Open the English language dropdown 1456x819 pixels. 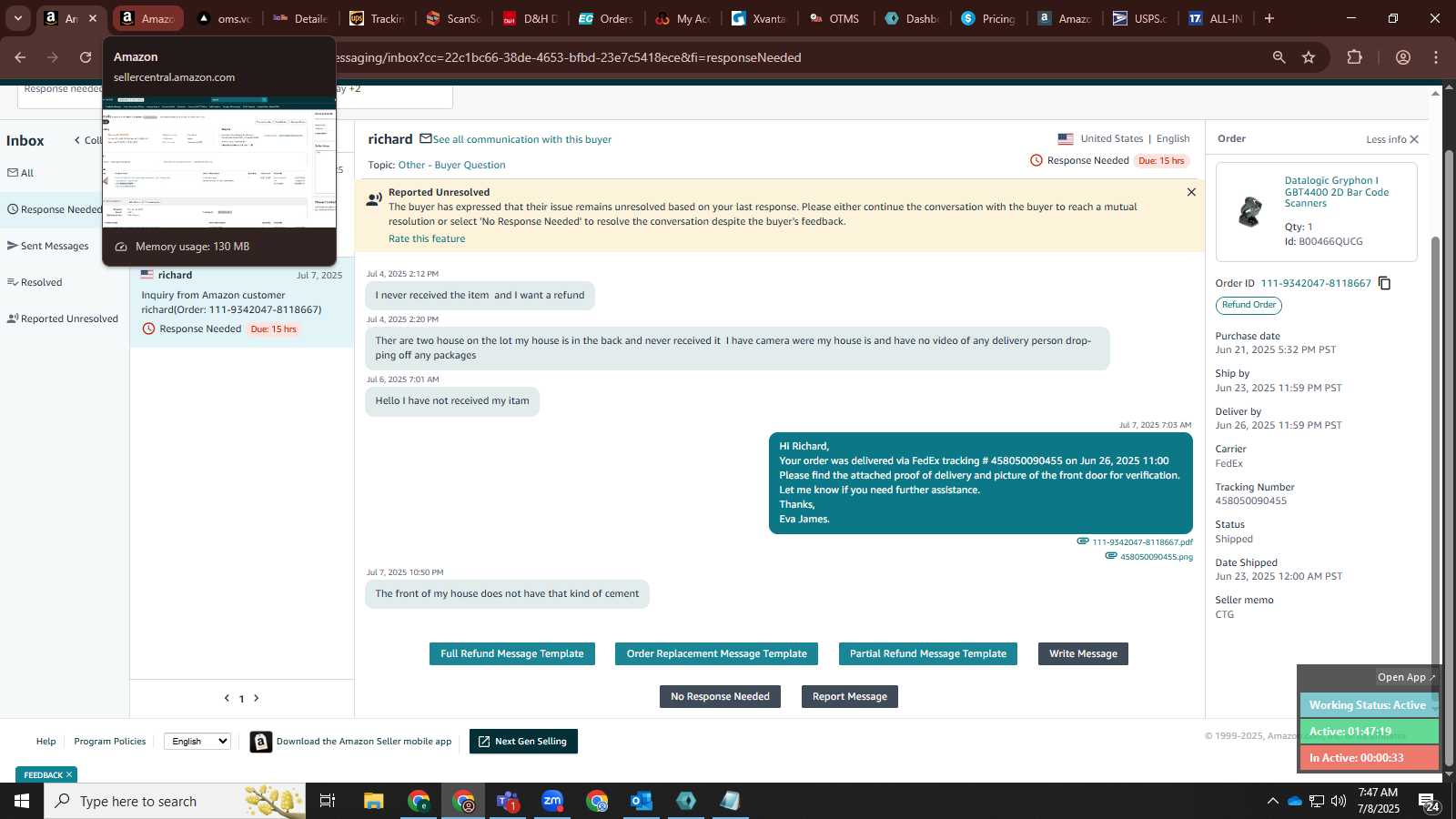point(197,741)
